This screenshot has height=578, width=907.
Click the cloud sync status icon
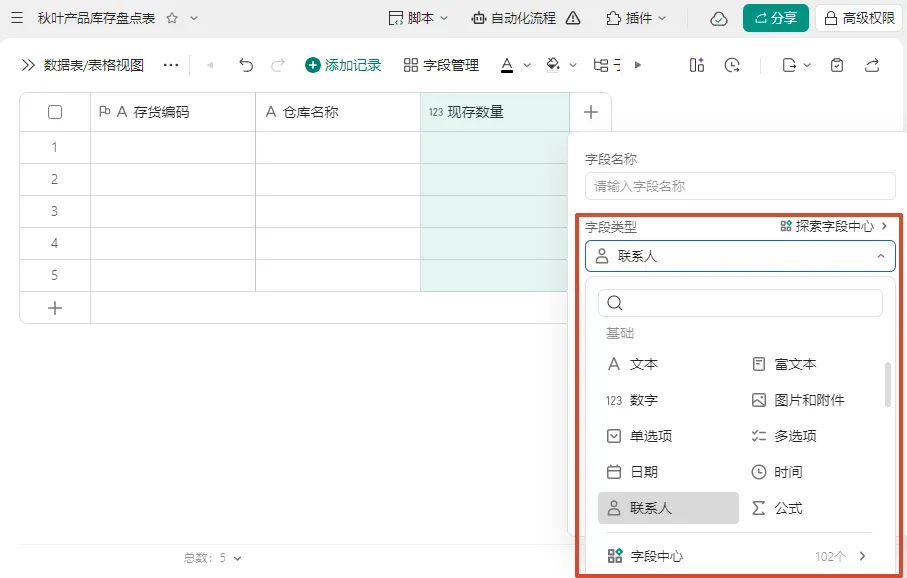[x=718, y=19]
